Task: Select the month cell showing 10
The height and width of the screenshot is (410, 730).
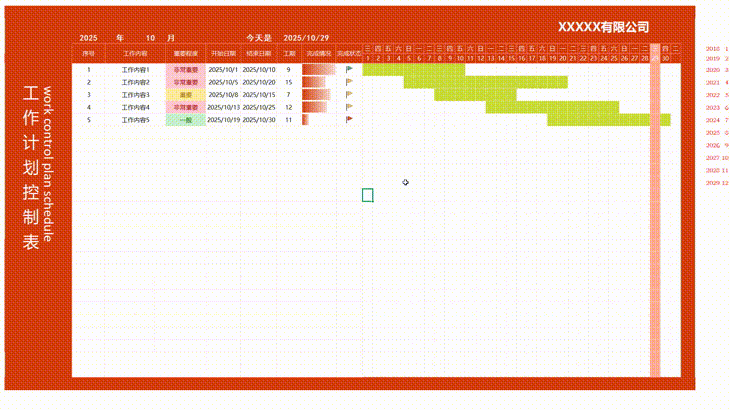Action: 150,38
